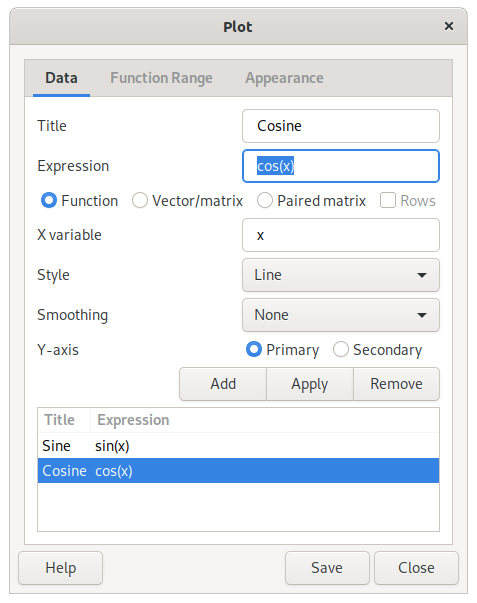Click the Add button
Viewport: 477px width, 603px height.
click(223, 384)
